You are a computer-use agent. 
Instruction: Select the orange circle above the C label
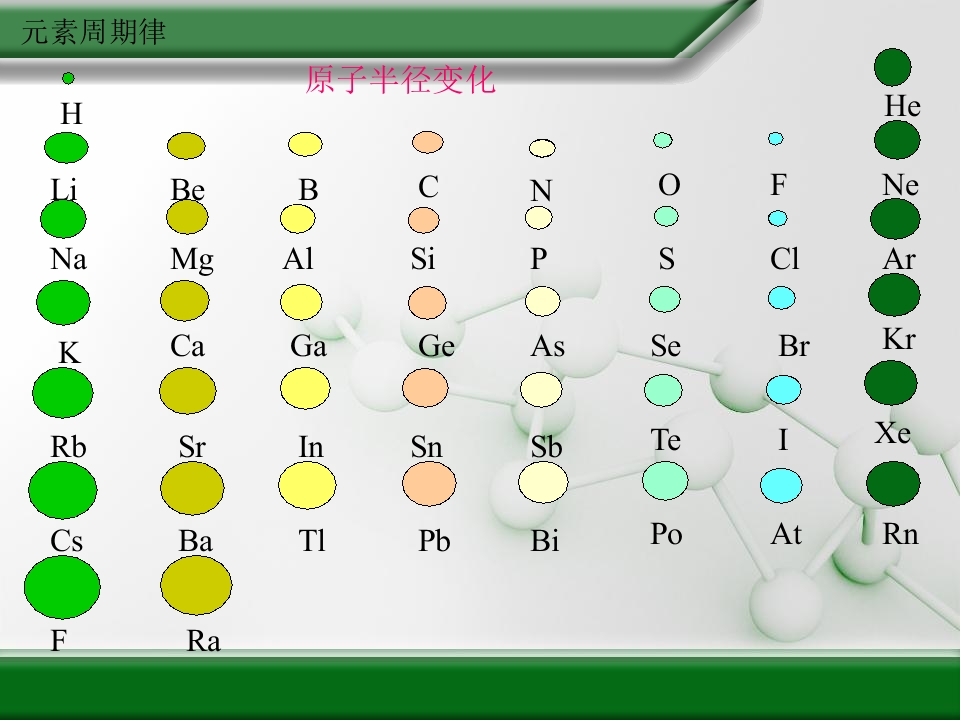pyautogui.click(x=427, y=142)
